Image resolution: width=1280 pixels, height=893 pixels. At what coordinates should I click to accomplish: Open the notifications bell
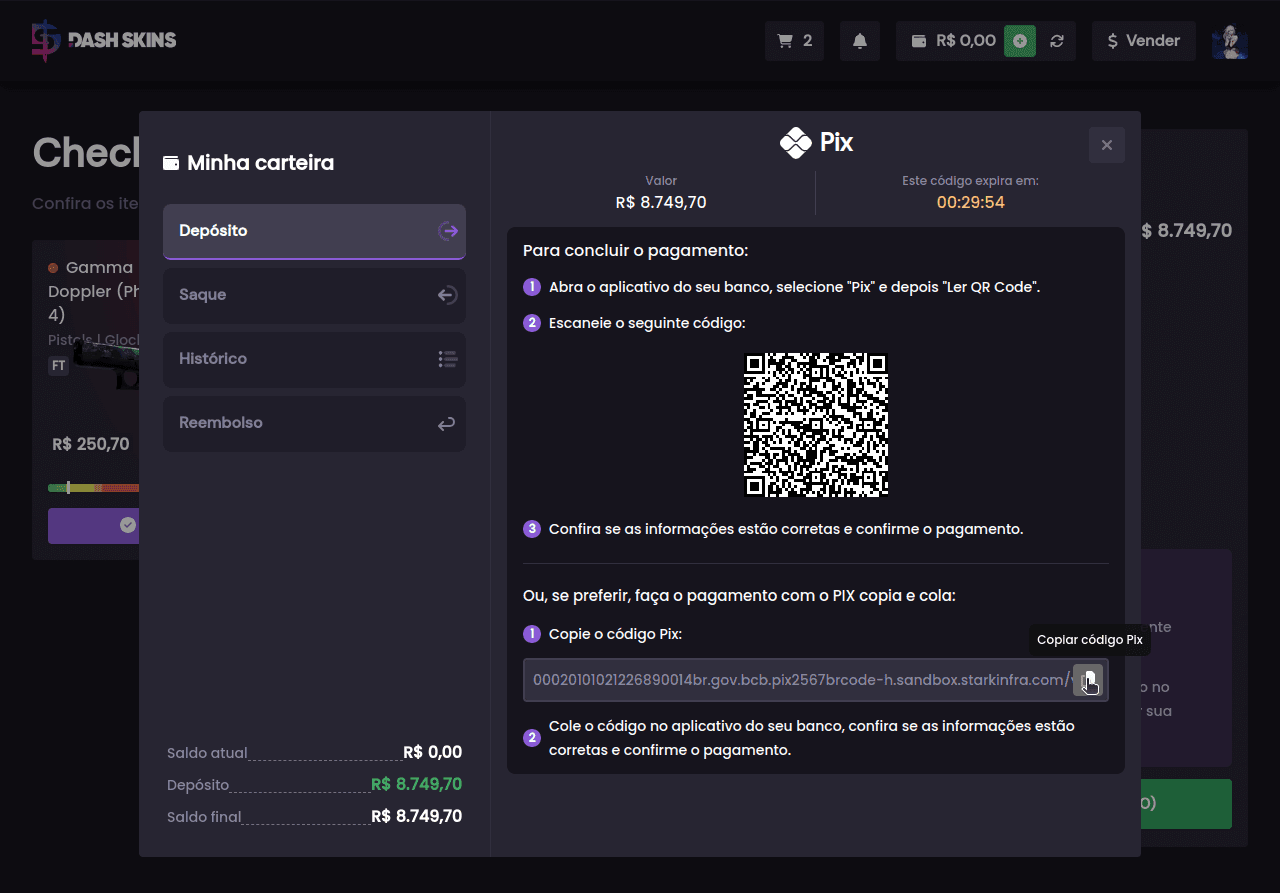860,41
